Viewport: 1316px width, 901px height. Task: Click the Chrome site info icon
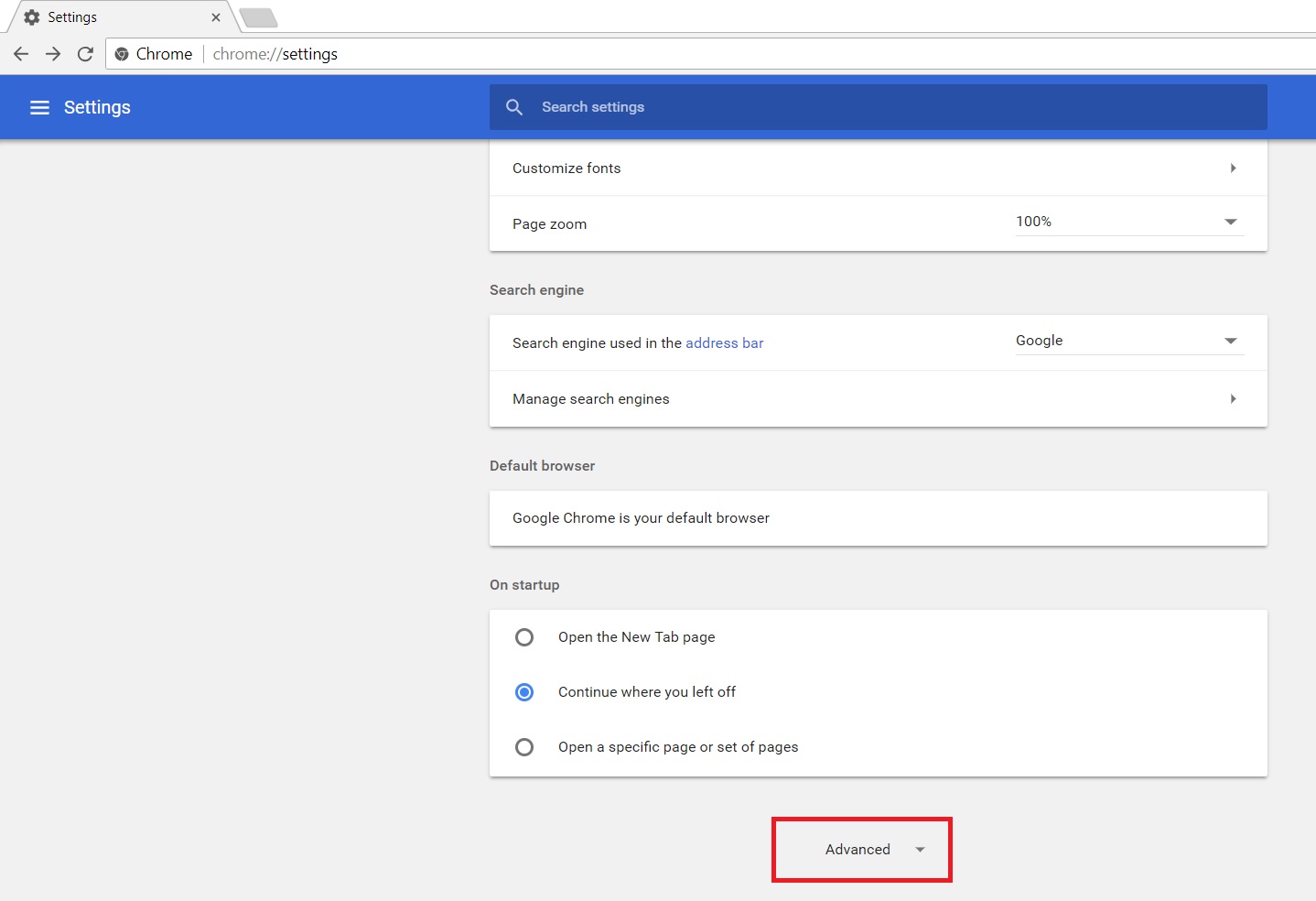tap(122, 54)
